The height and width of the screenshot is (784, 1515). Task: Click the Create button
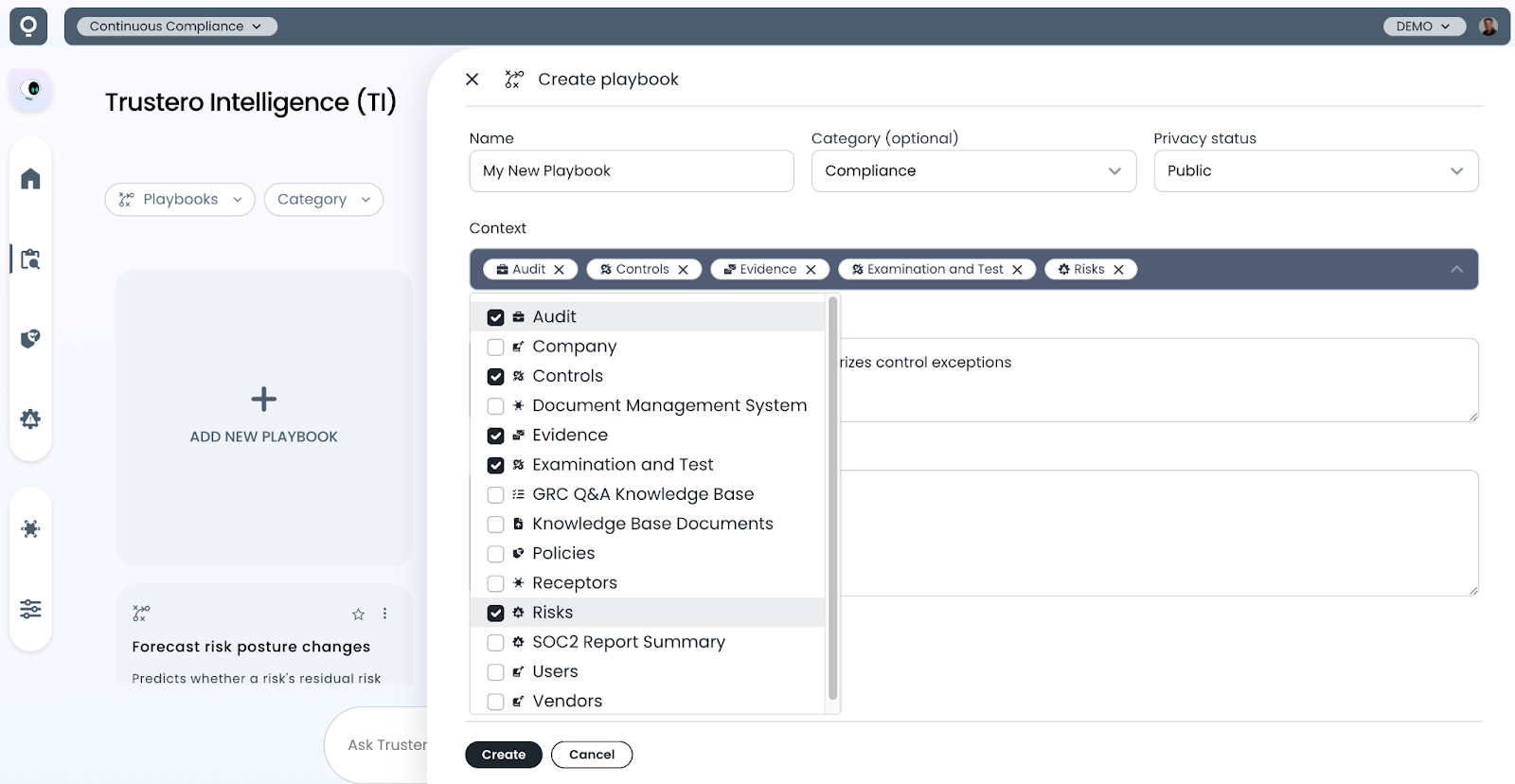click(x=503, y=755)
